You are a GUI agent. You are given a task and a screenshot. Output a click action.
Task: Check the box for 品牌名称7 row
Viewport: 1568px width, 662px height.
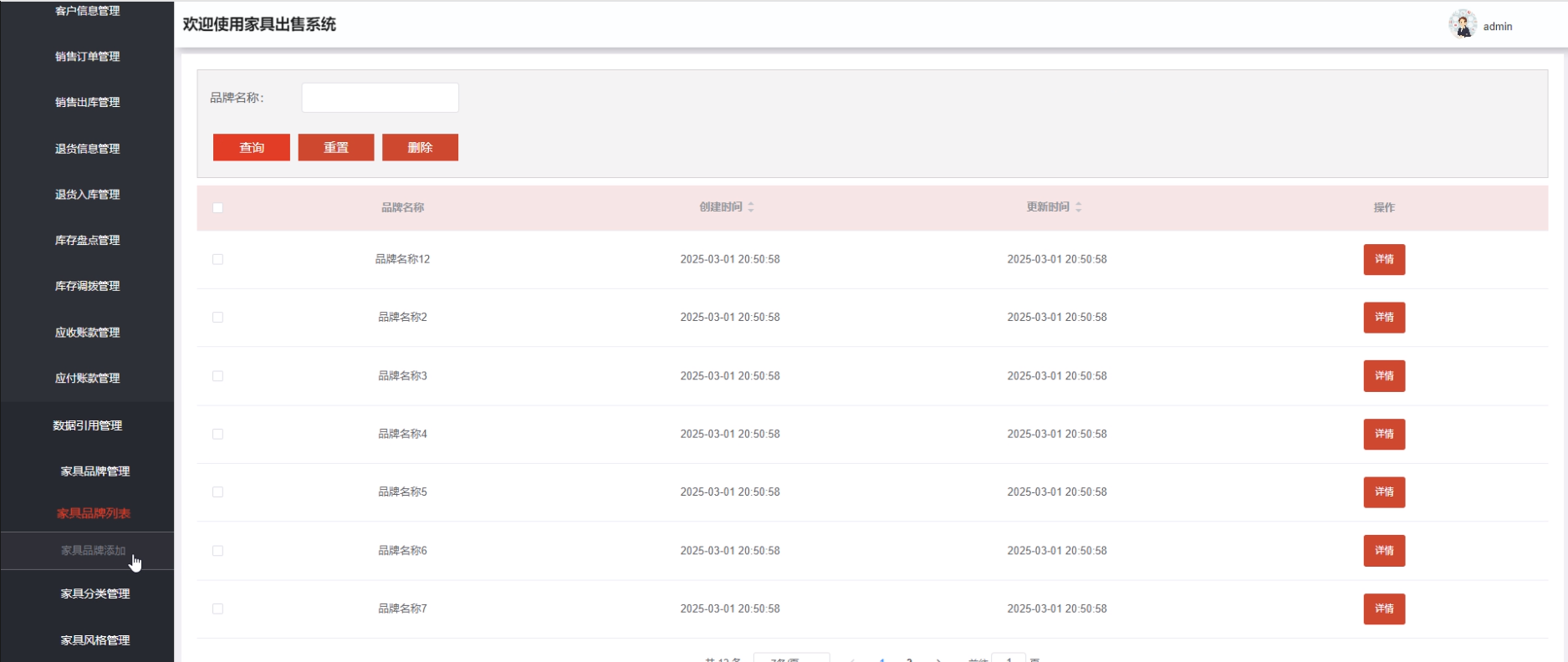coord(217,609)
